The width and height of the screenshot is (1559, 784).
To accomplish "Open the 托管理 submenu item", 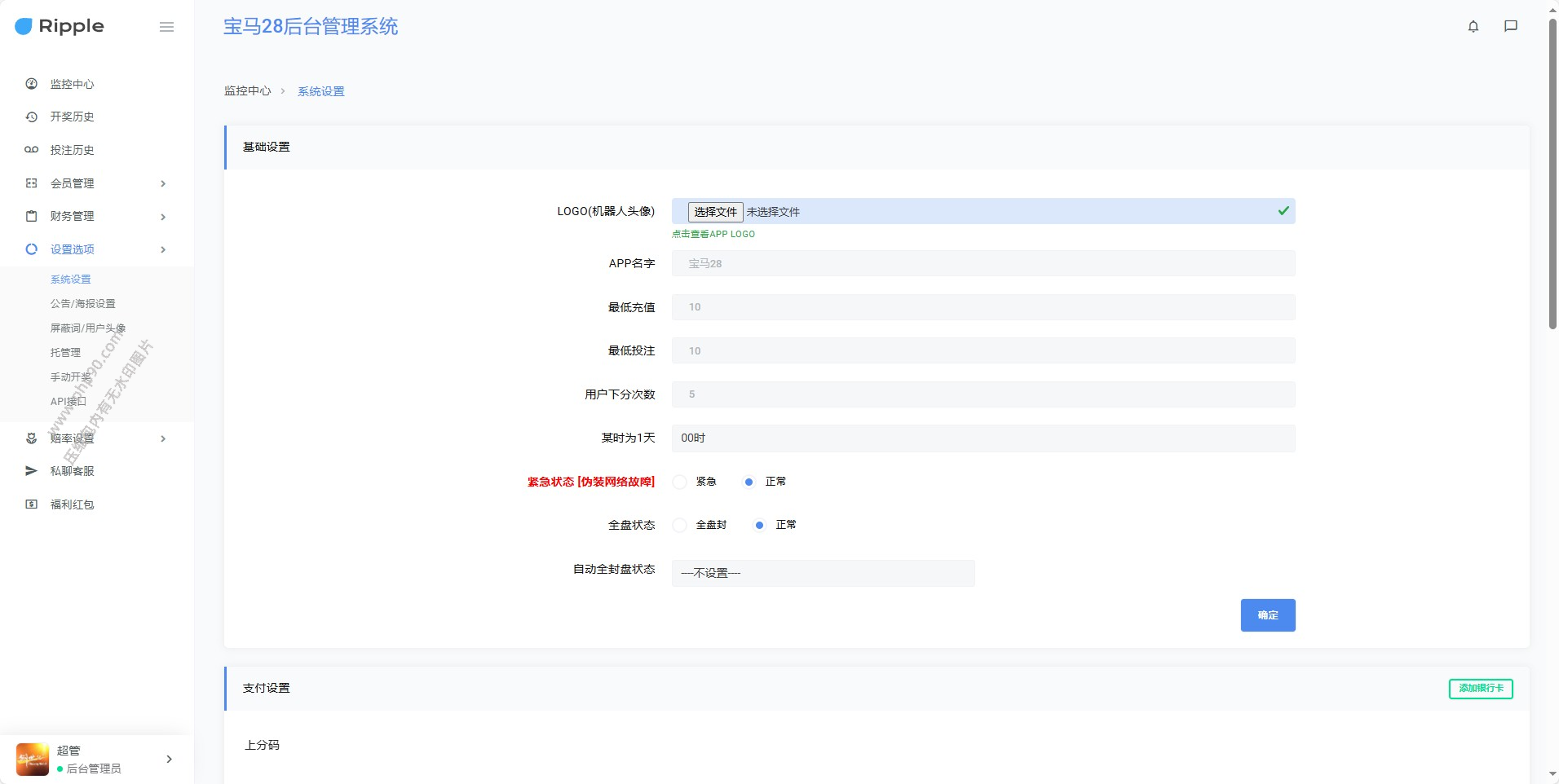I will click(x=65, y=352).
